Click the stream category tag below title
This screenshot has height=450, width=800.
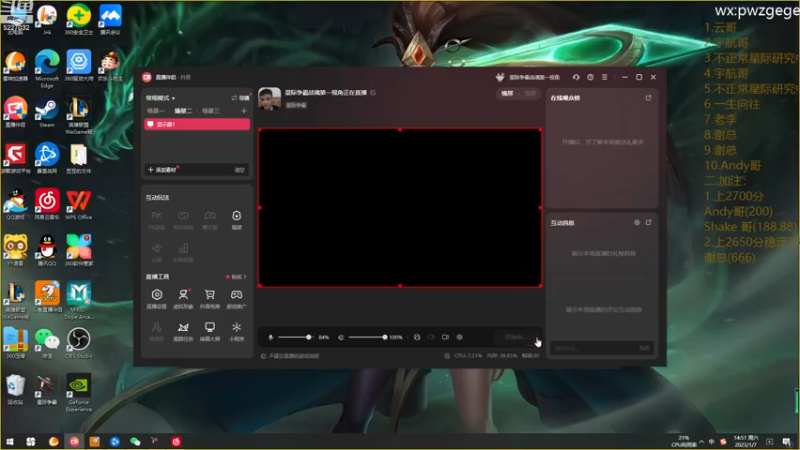click(x=296, y=105)
